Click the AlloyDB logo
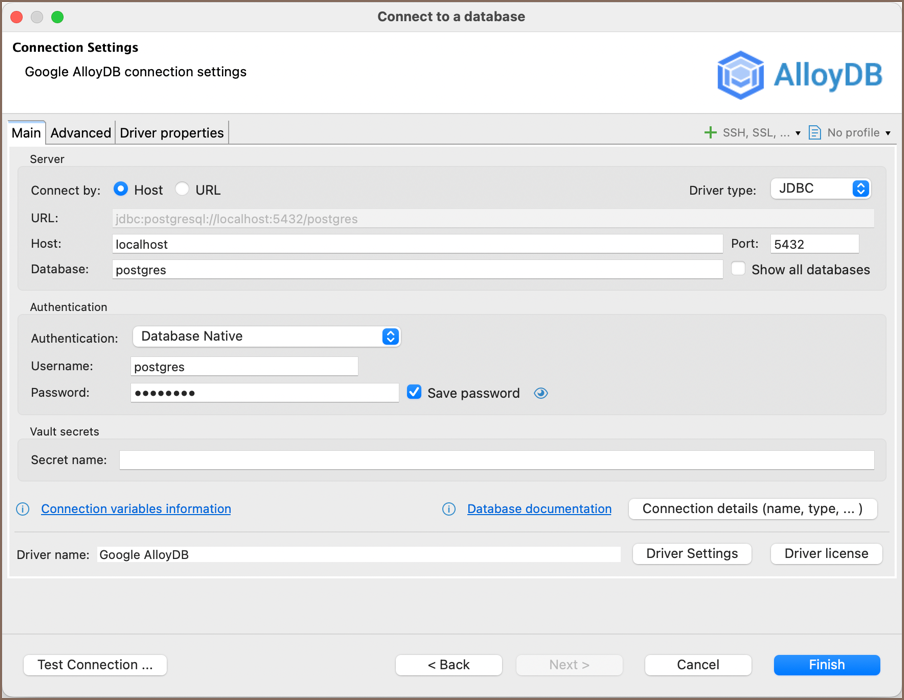Viewport: 904px width, 700px height. tap(799, 75)
